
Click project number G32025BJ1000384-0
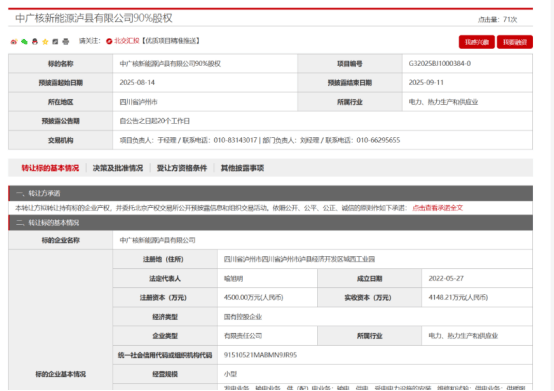click(440, 64)
